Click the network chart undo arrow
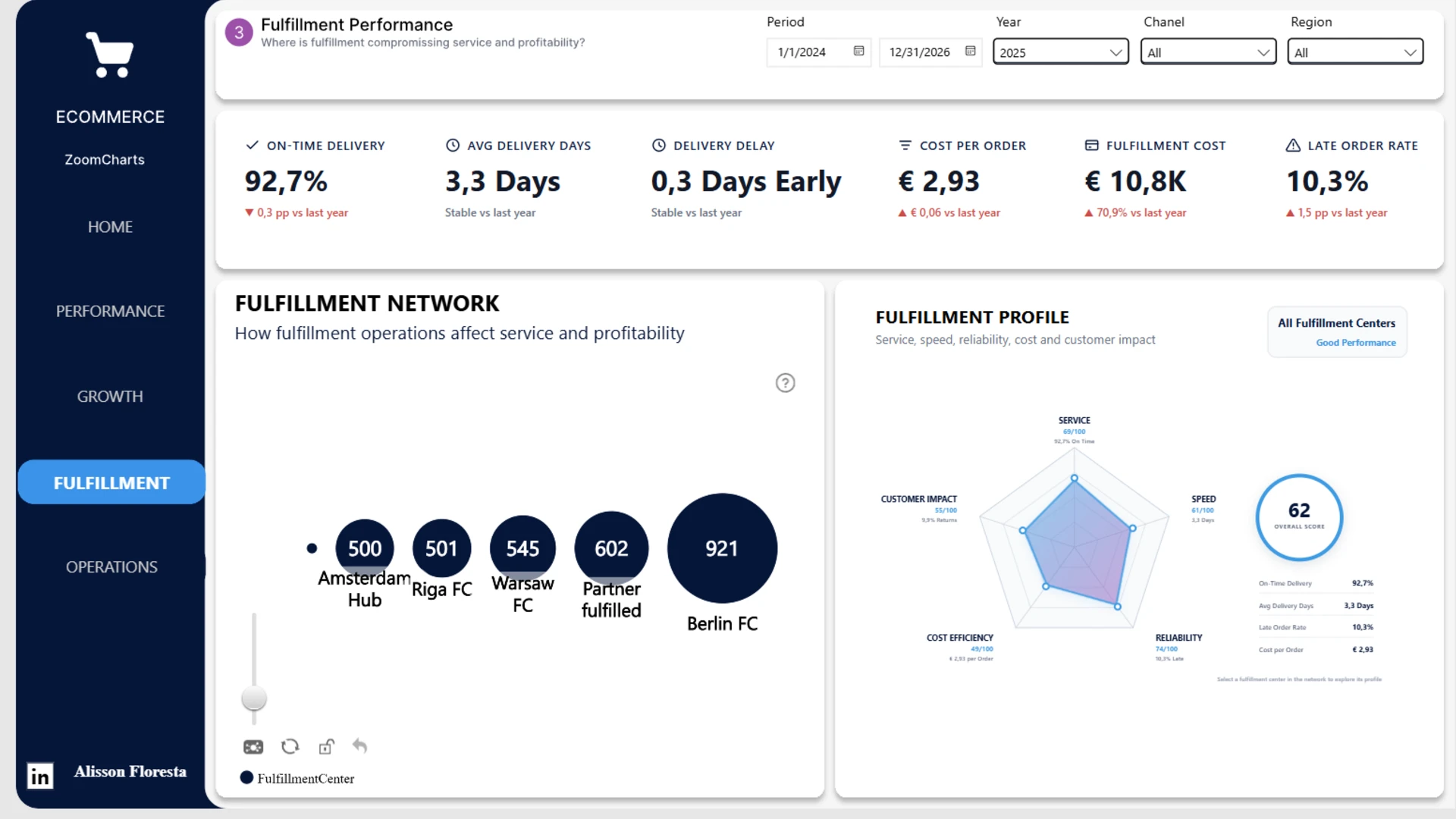This screenshot has height=819, width=1456. 360,746
